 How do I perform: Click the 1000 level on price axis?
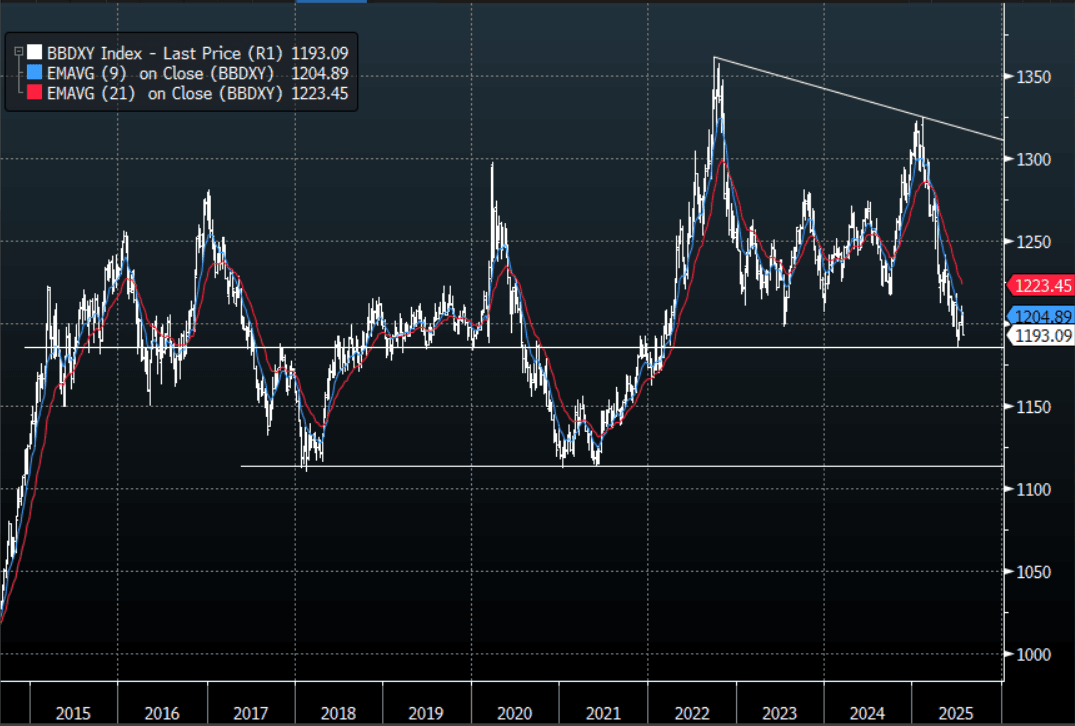pyautogui.click(x=1033, y=654)
